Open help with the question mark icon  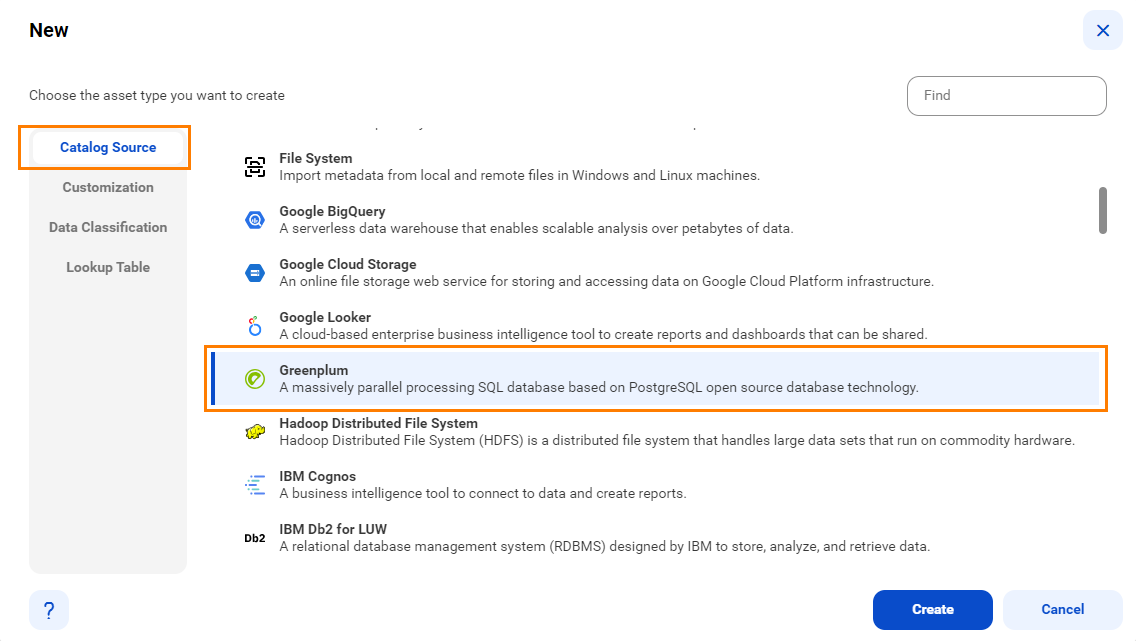(49, 610)
